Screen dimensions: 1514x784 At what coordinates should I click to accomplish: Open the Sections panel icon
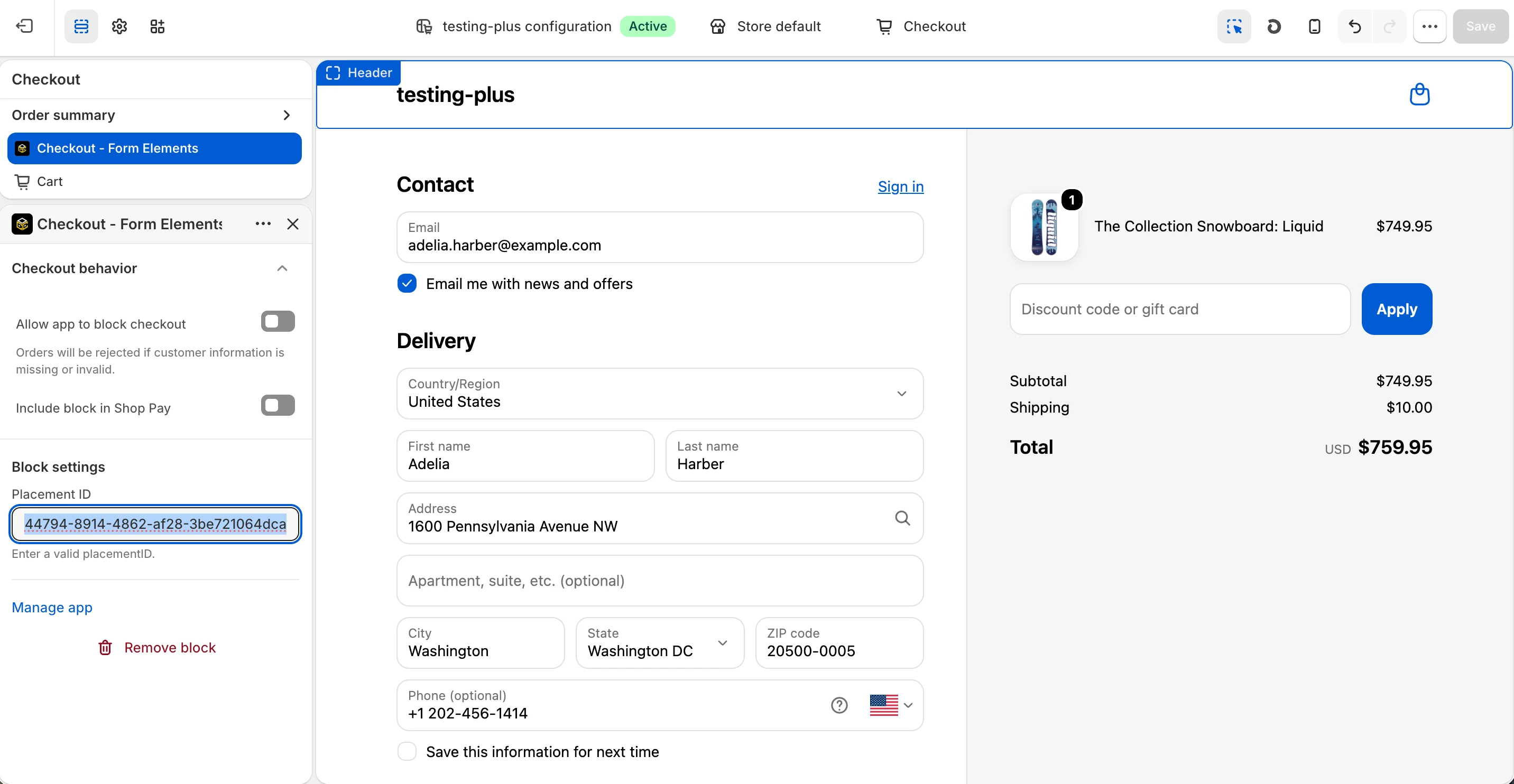point(81,26)
